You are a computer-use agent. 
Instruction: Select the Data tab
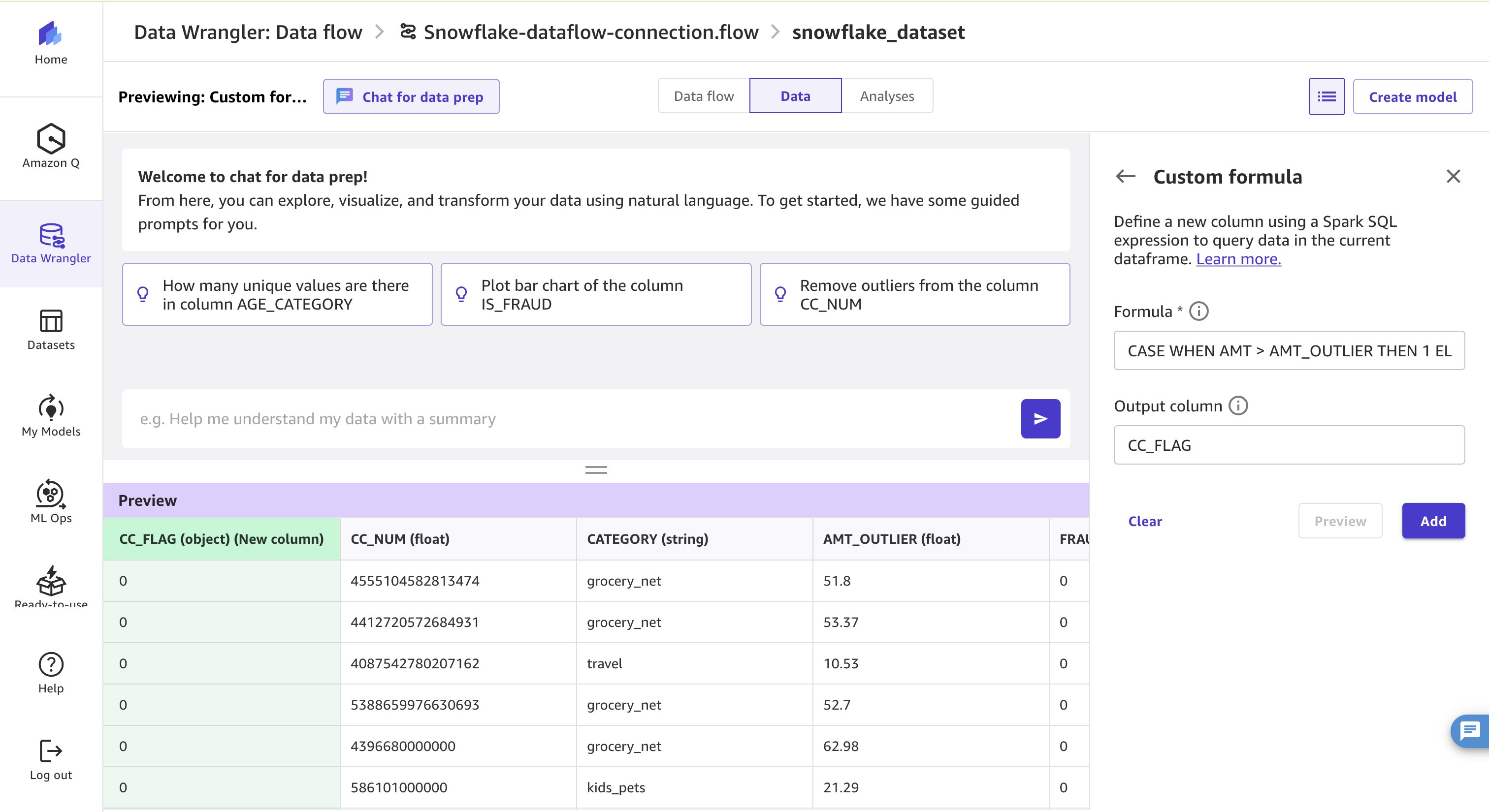(x=795, y=96)
